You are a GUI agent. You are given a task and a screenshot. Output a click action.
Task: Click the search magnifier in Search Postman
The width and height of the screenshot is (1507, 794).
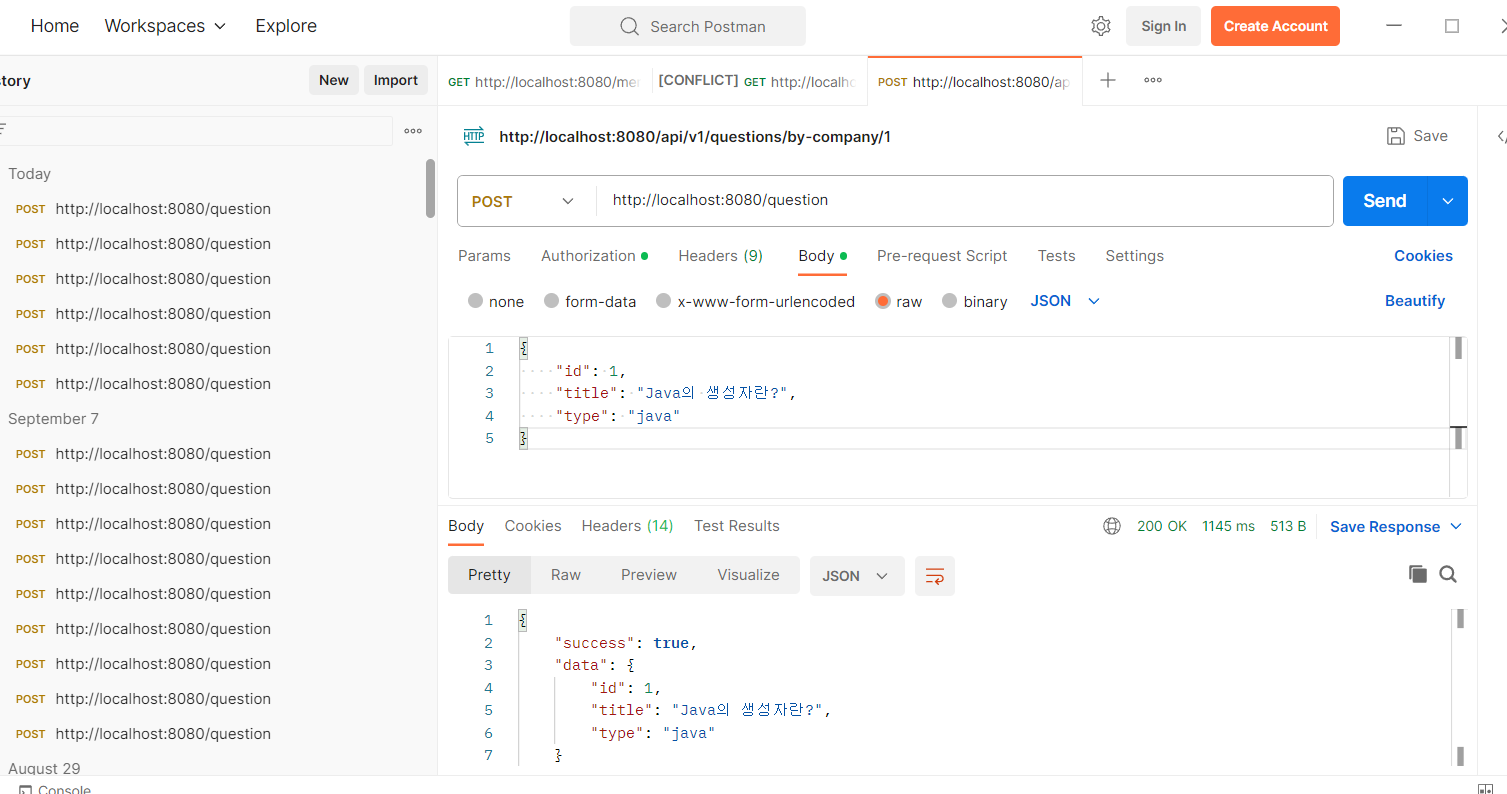(x=629, y=26)
